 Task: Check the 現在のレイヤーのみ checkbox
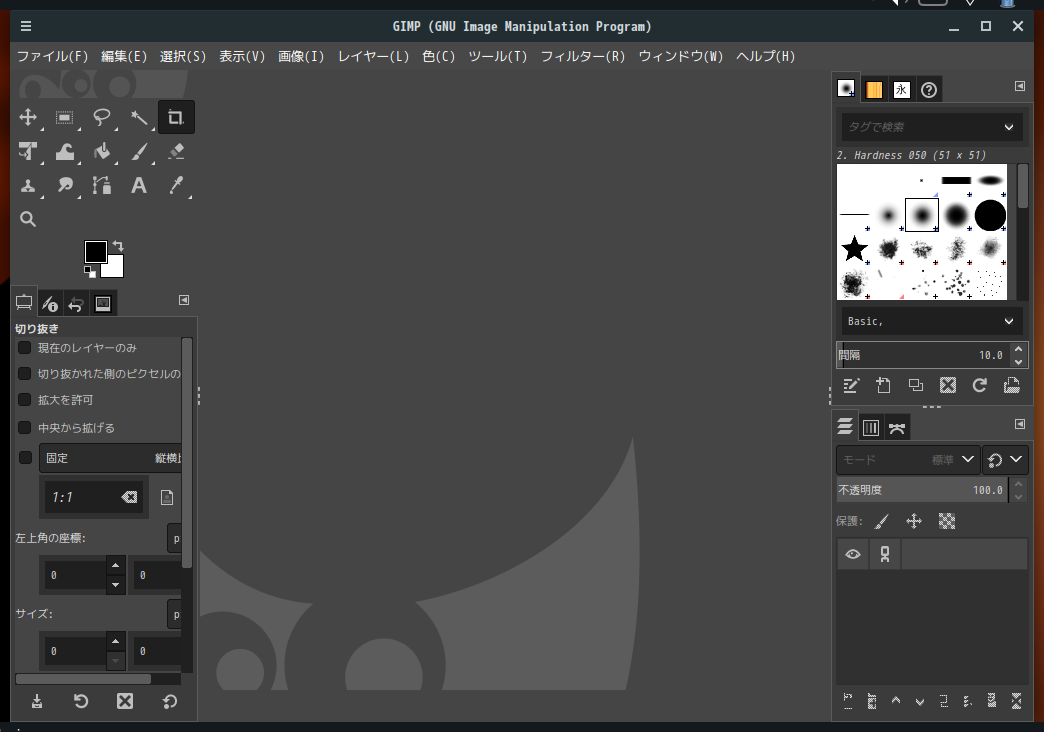coord(24,347)
